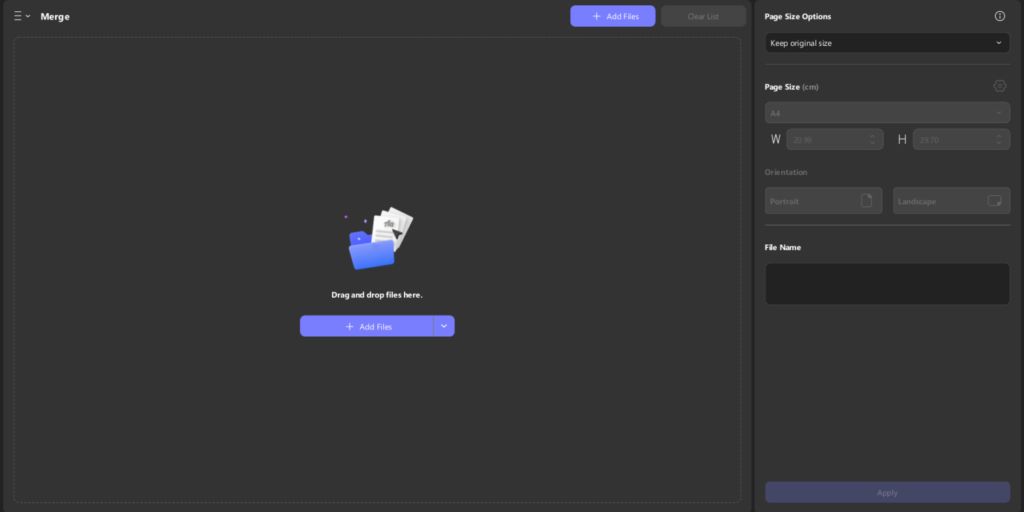This screenshot has height=512, width=1024.
Task: Open the A4 page size dropdown
Action: 886,113
